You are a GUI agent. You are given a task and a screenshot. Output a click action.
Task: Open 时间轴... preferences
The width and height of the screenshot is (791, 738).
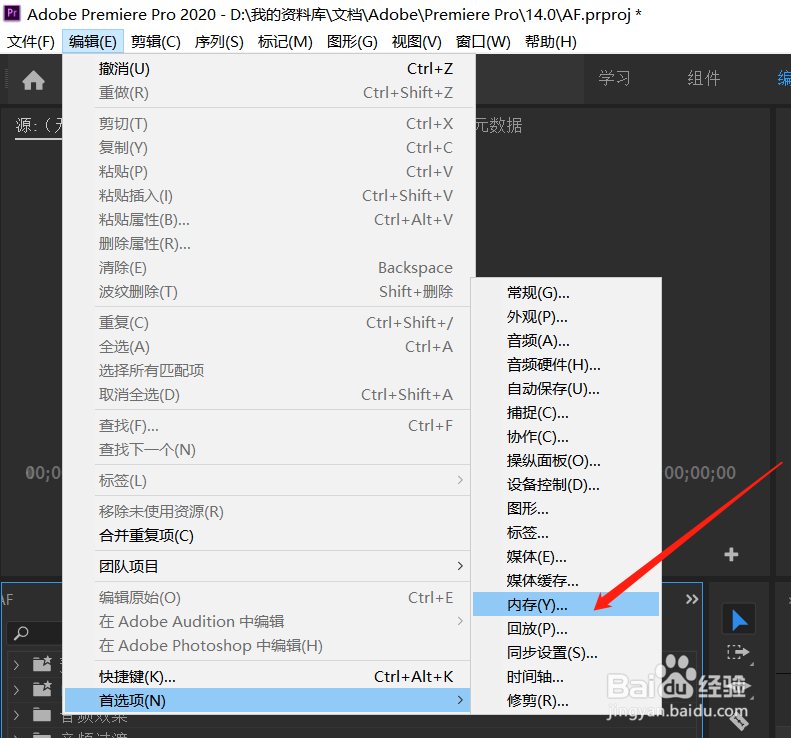[566, 676]
